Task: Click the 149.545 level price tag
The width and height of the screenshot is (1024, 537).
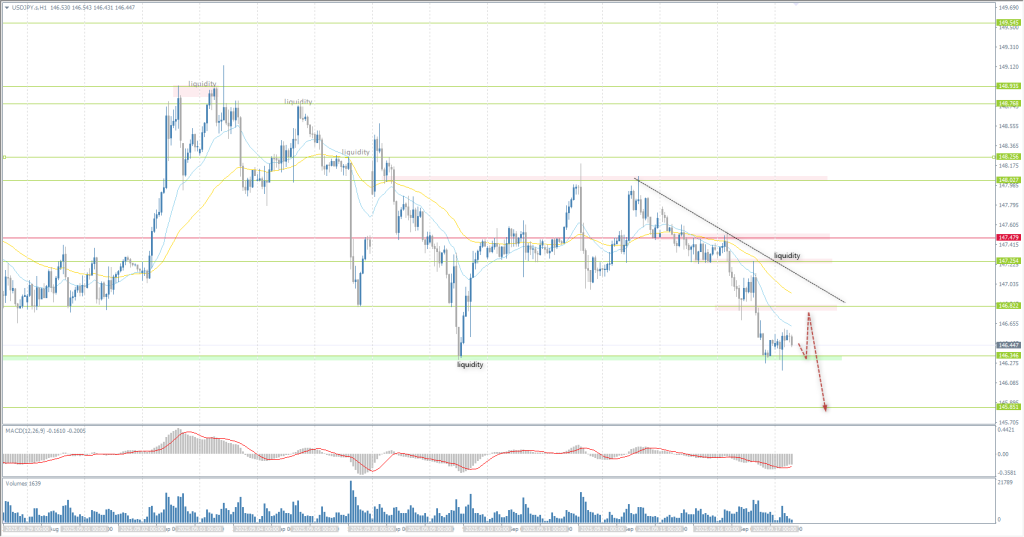Action: pos(1007,22)
